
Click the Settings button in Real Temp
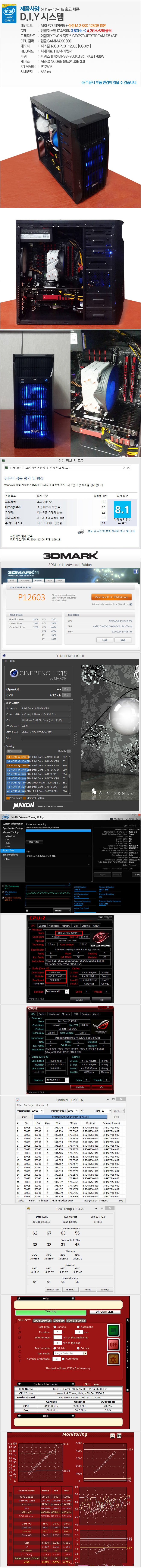pyautogui.click(x=104, y=1289)
